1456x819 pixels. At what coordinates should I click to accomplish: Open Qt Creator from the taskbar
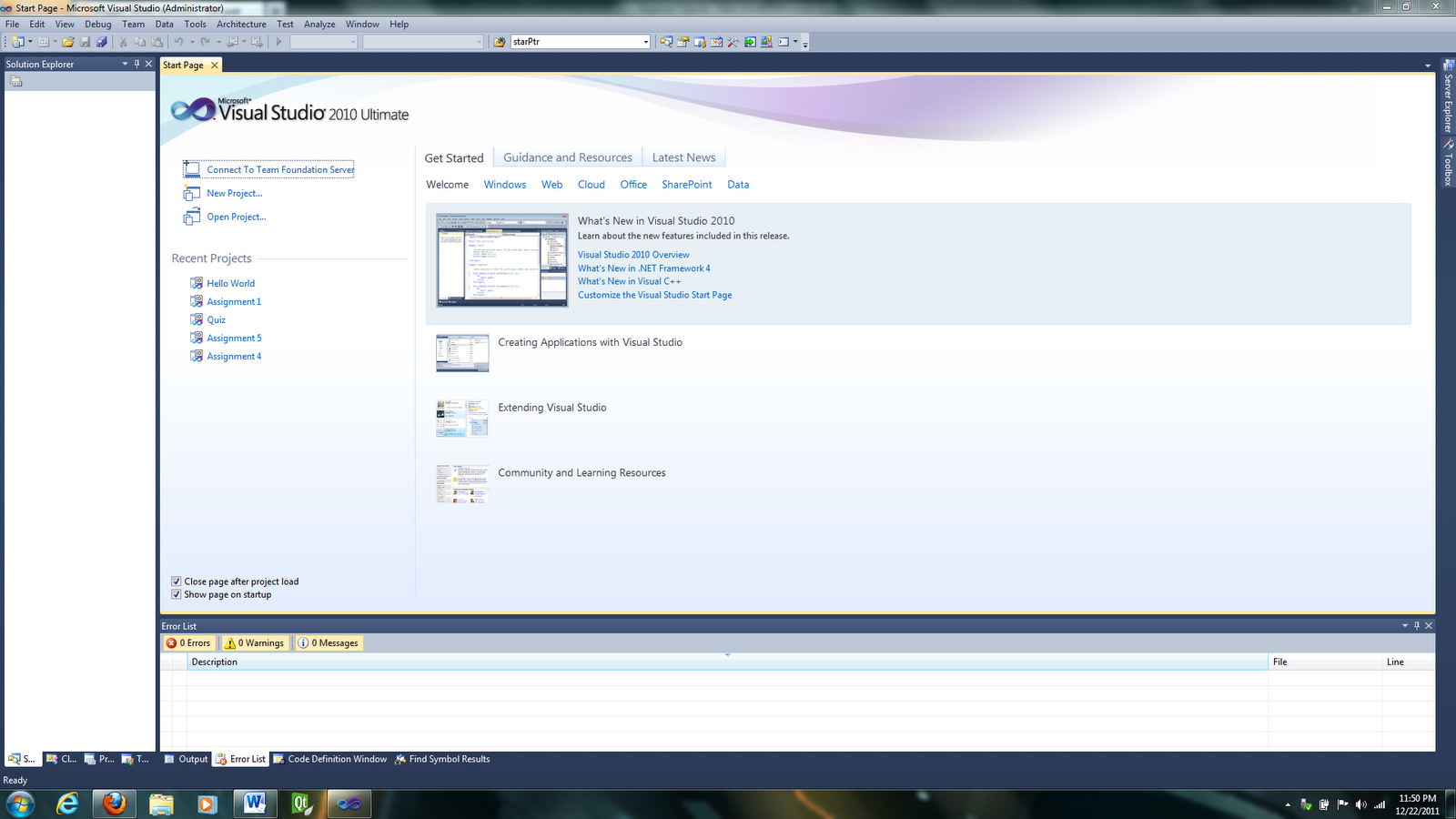301,804
